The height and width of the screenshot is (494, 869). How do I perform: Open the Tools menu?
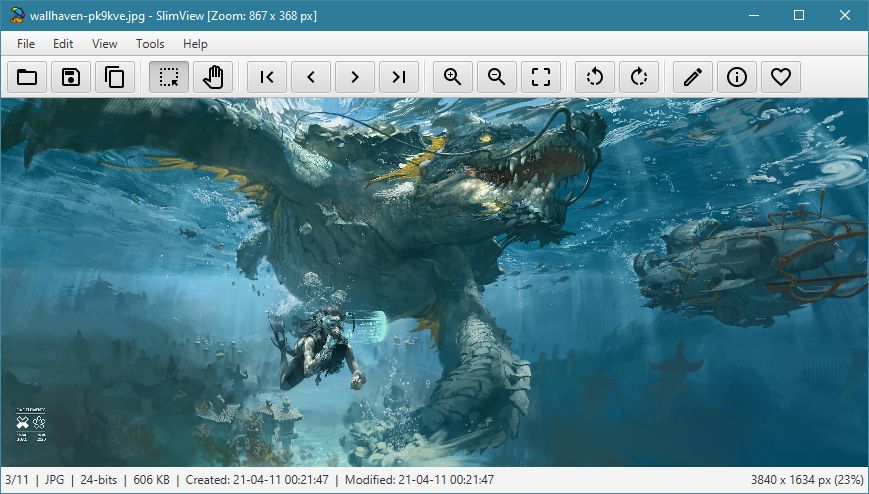coord(150,44)
